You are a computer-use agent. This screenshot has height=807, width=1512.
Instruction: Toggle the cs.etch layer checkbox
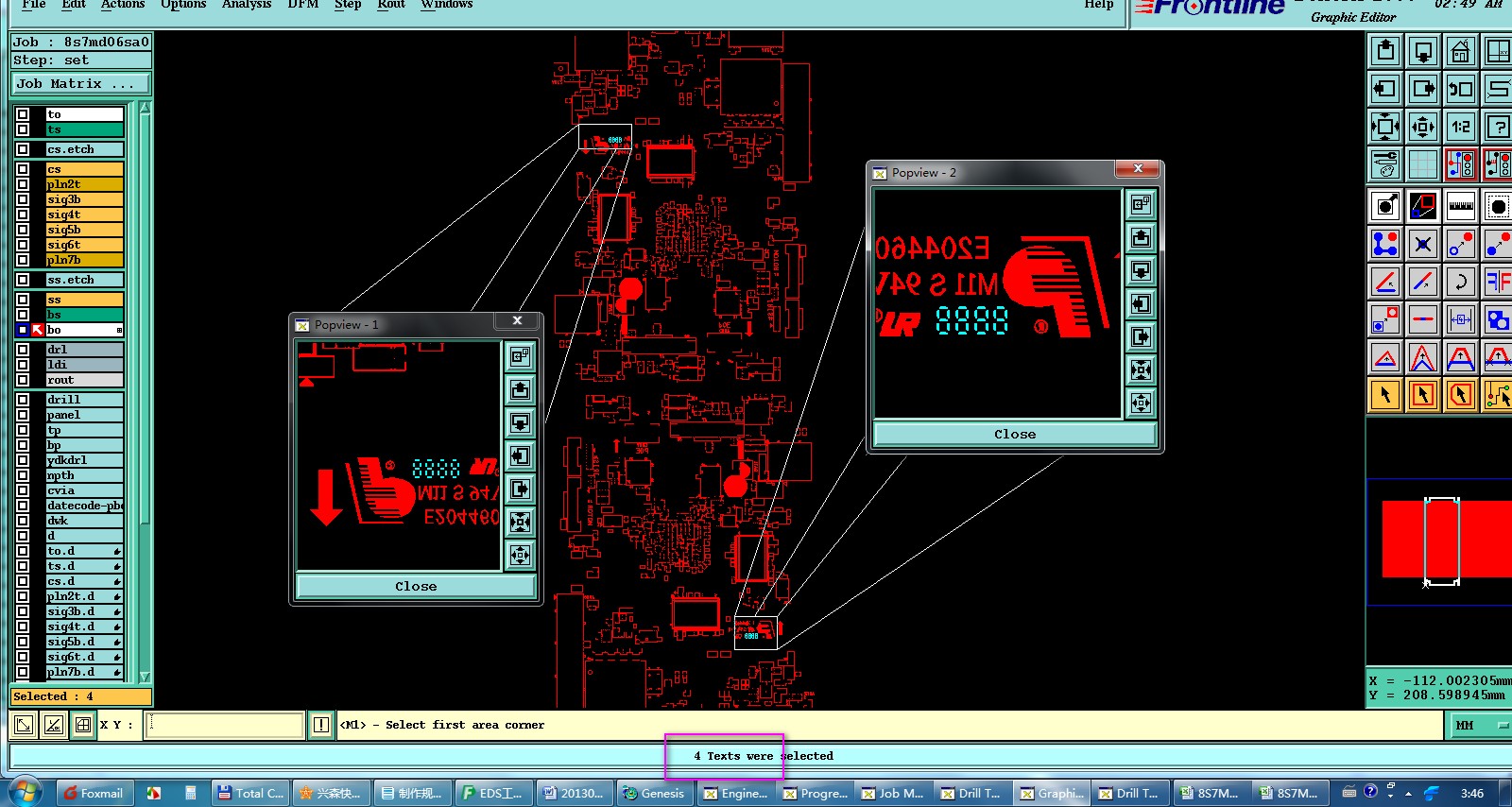(x=23, y=149)
